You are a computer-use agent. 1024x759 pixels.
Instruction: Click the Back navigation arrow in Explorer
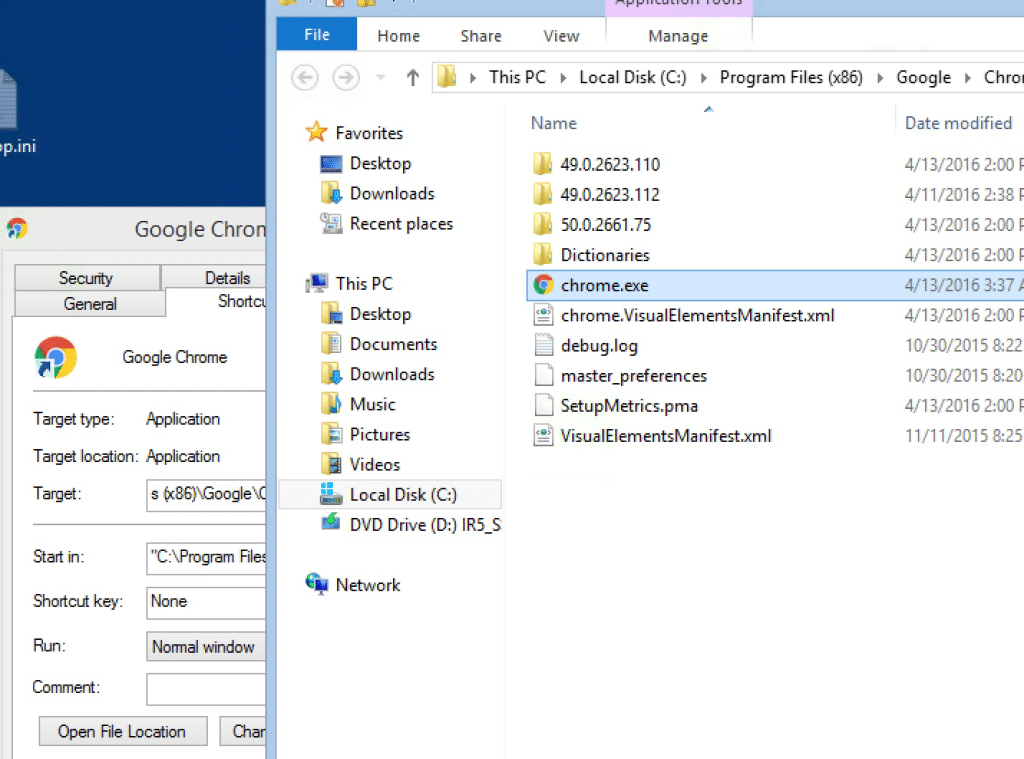click(304, 78)
